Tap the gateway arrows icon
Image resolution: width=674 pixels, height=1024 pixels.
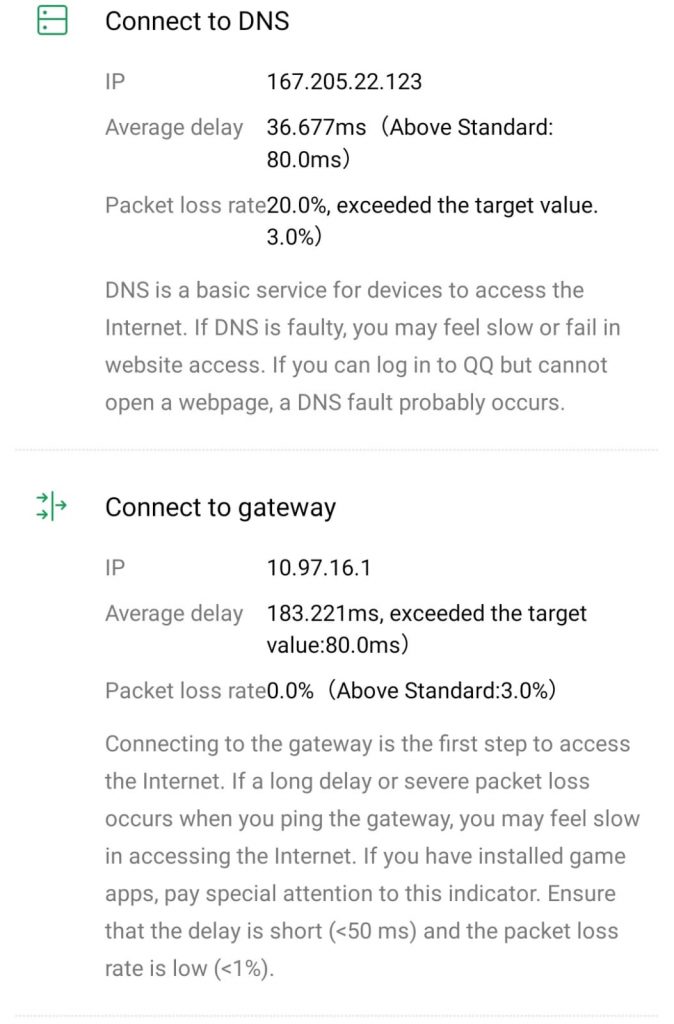(x=51, y=506)
